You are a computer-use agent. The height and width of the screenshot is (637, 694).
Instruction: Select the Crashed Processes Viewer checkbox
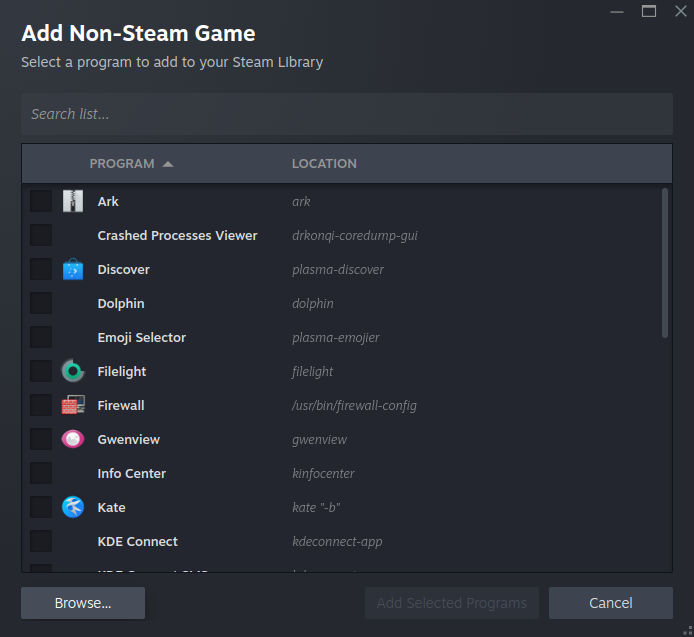point(41,235)
